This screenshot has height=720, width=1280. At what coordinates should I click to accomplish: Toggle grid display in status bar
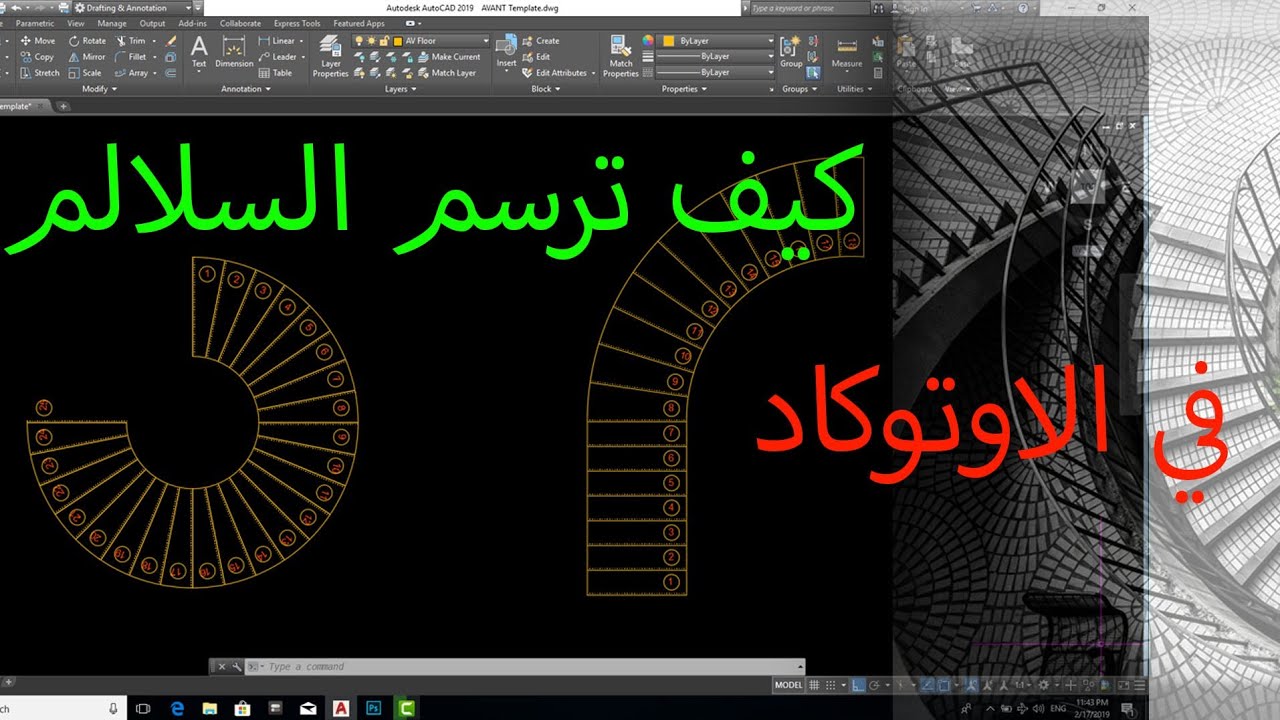coord(815,685)
